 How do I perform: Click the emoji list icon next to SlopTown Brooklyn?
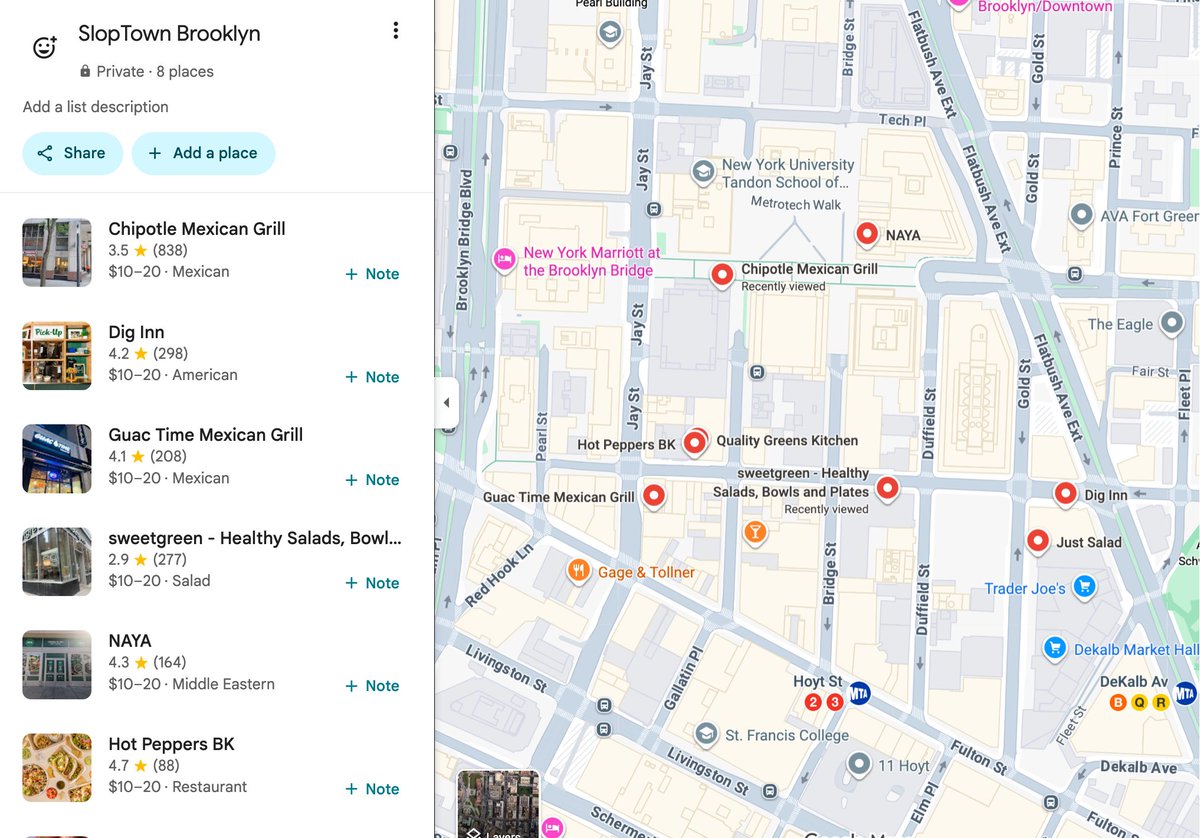[x=45, y=47]
